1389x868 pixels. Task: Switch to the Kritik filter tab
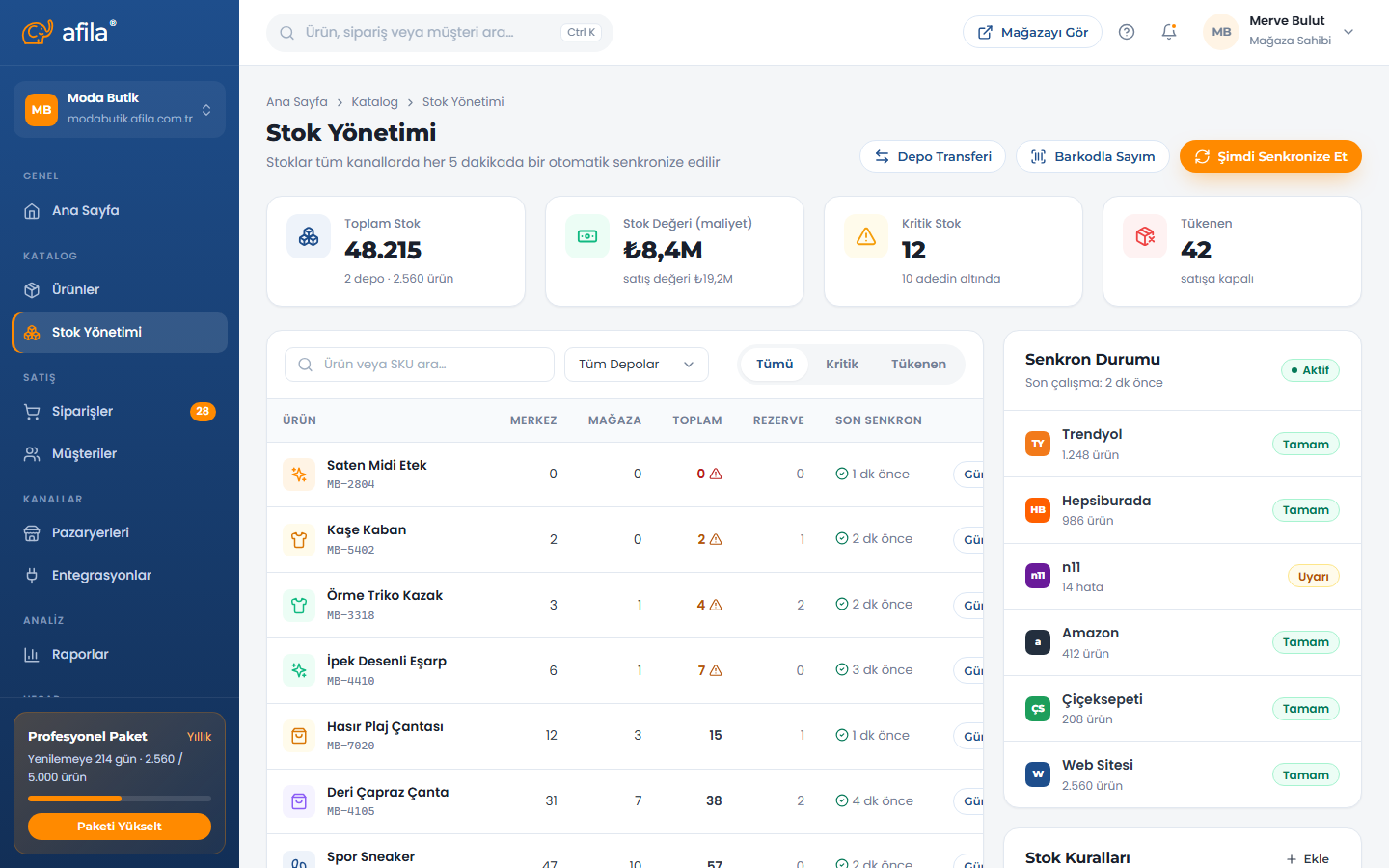coord(842,365)
